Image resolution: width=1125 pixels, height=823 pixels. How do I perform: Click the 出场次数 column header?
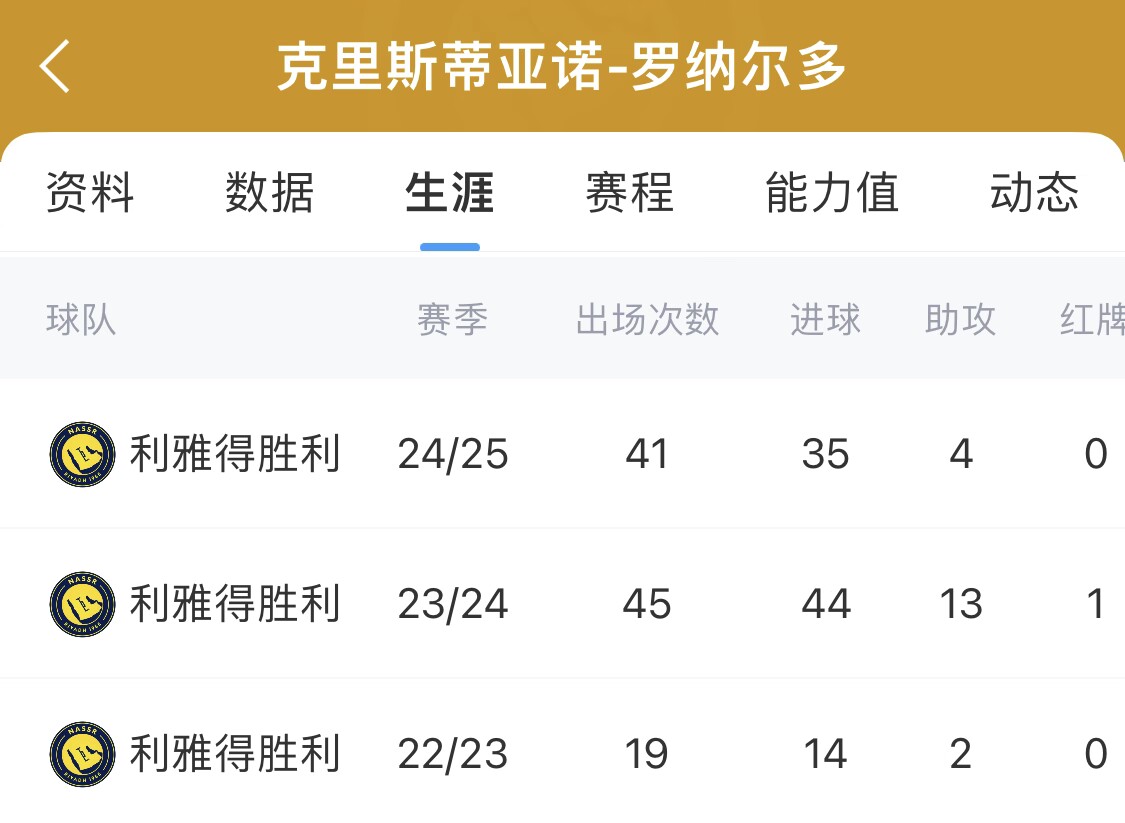647,319
